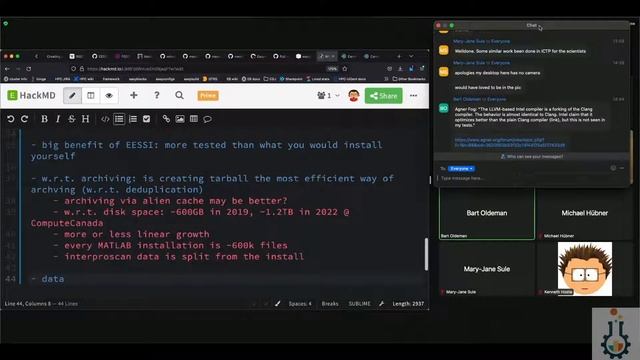Click wrench preferences icon in status bar
The height and width of the screenshot is (360, 640).
(x=381, y=304)
